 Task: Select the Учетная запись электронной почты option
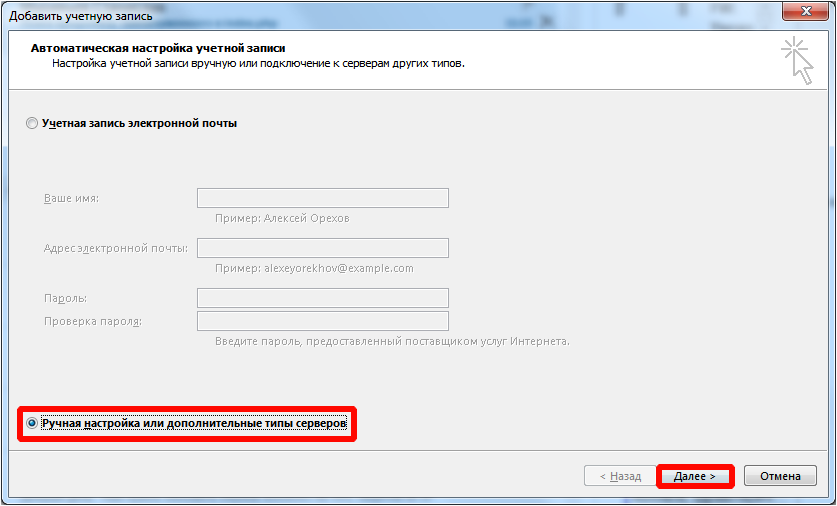point(33,123)
